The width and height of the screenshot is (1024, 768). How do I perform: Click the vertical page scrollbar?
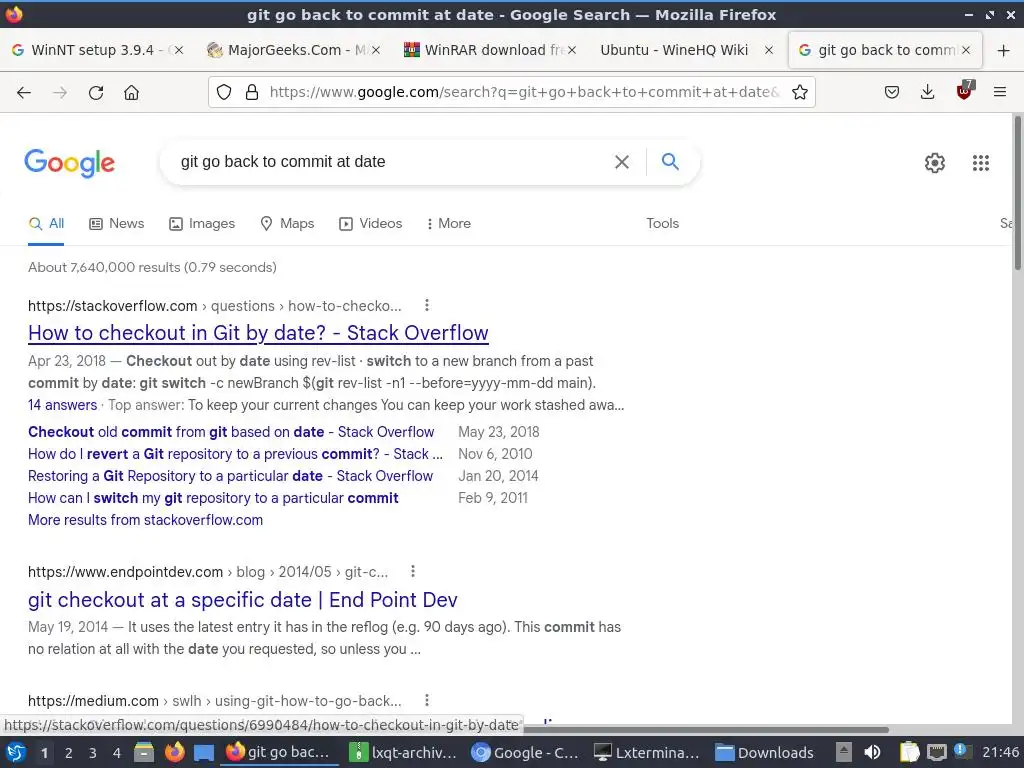pos(1017,193)
